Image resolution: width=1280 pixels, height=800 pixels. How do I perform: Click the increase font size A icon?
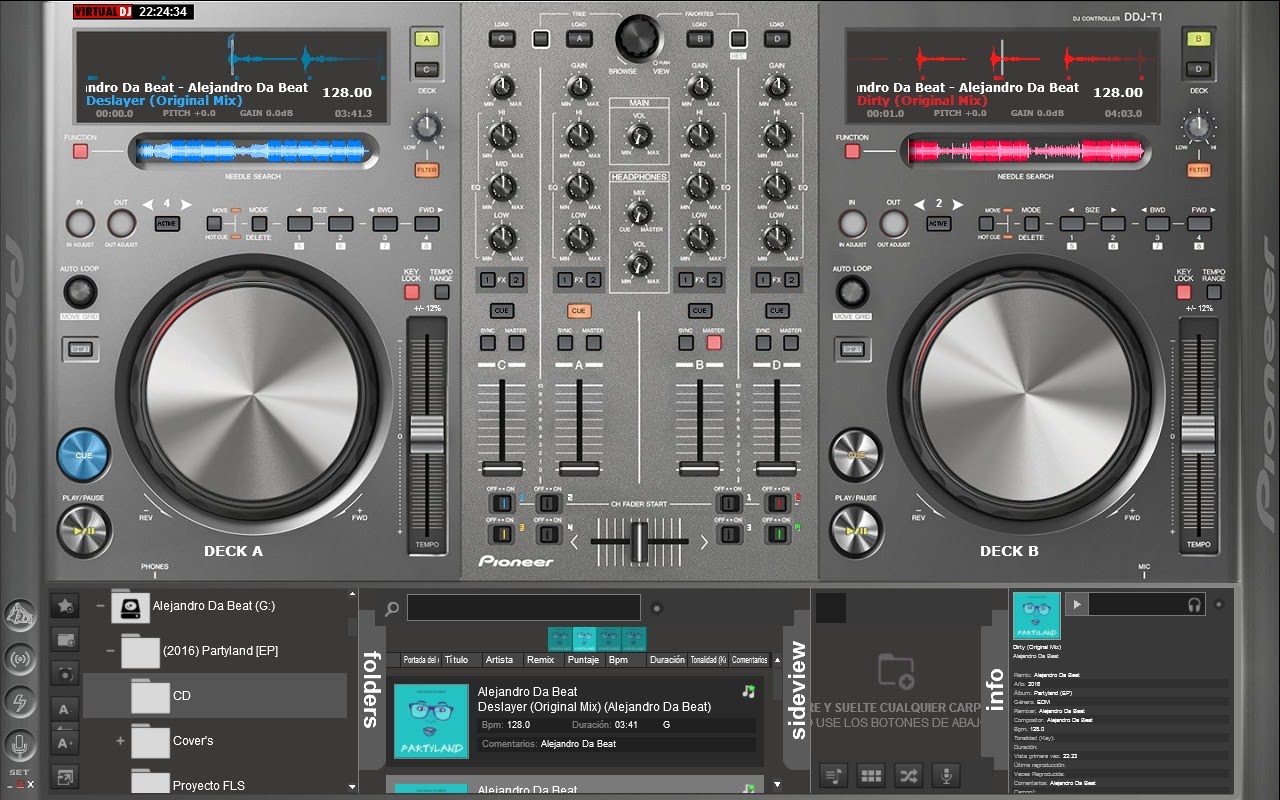point(65,743)
